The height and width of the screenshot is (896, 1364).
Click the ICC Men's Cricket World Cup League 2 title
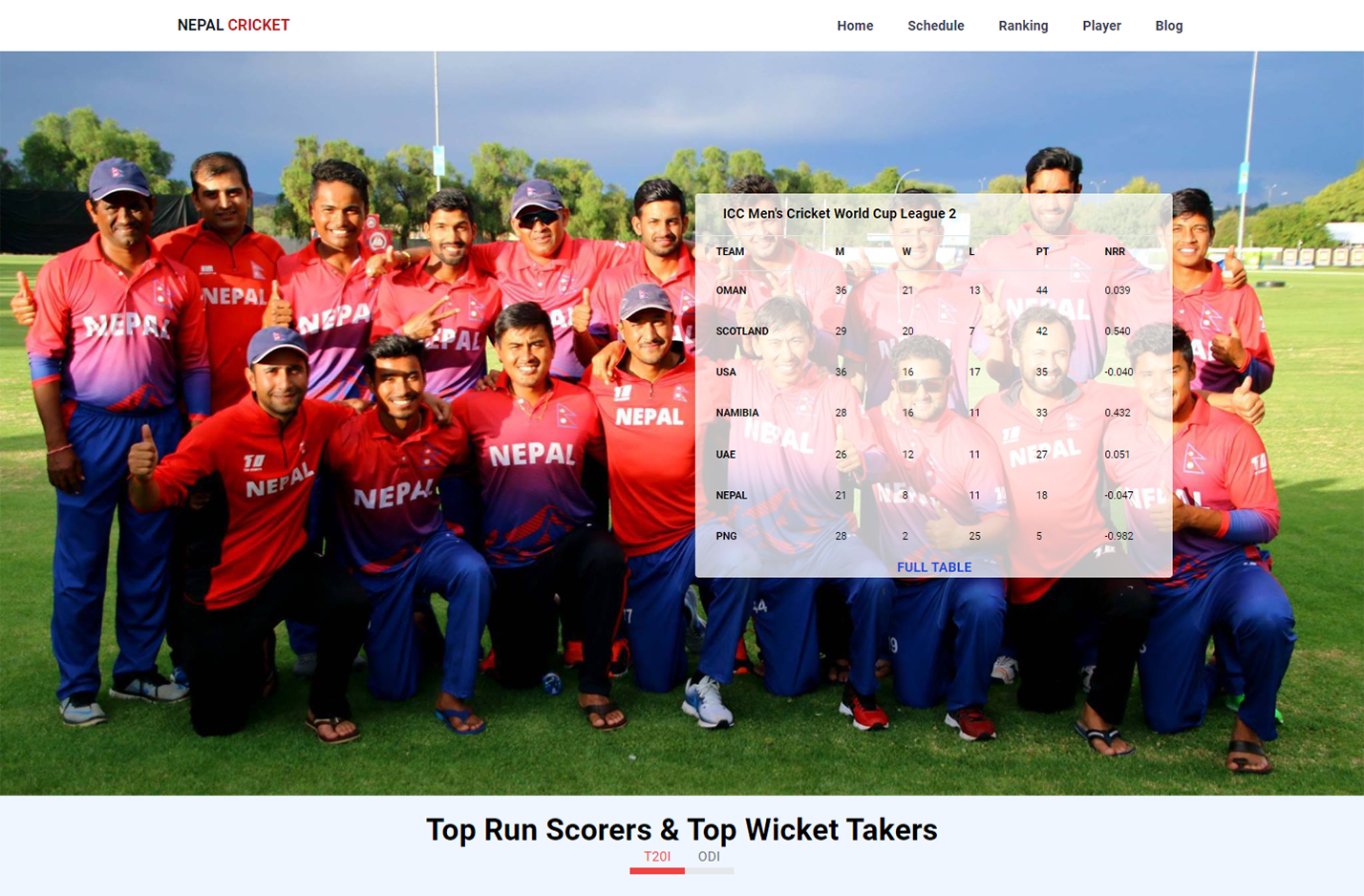839,213
